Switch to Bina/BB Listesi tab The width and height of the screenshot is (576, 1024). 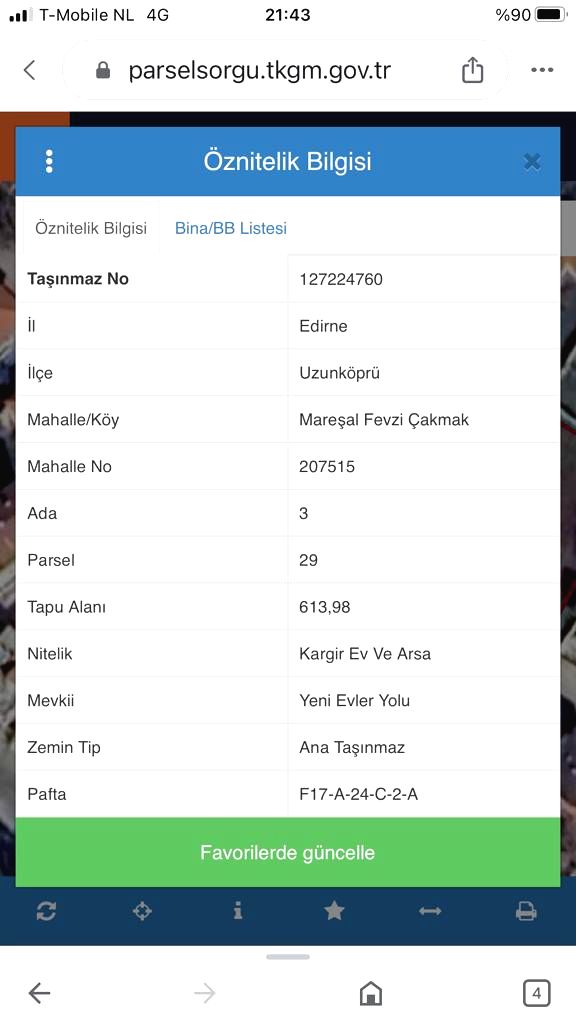click(231, 228)
